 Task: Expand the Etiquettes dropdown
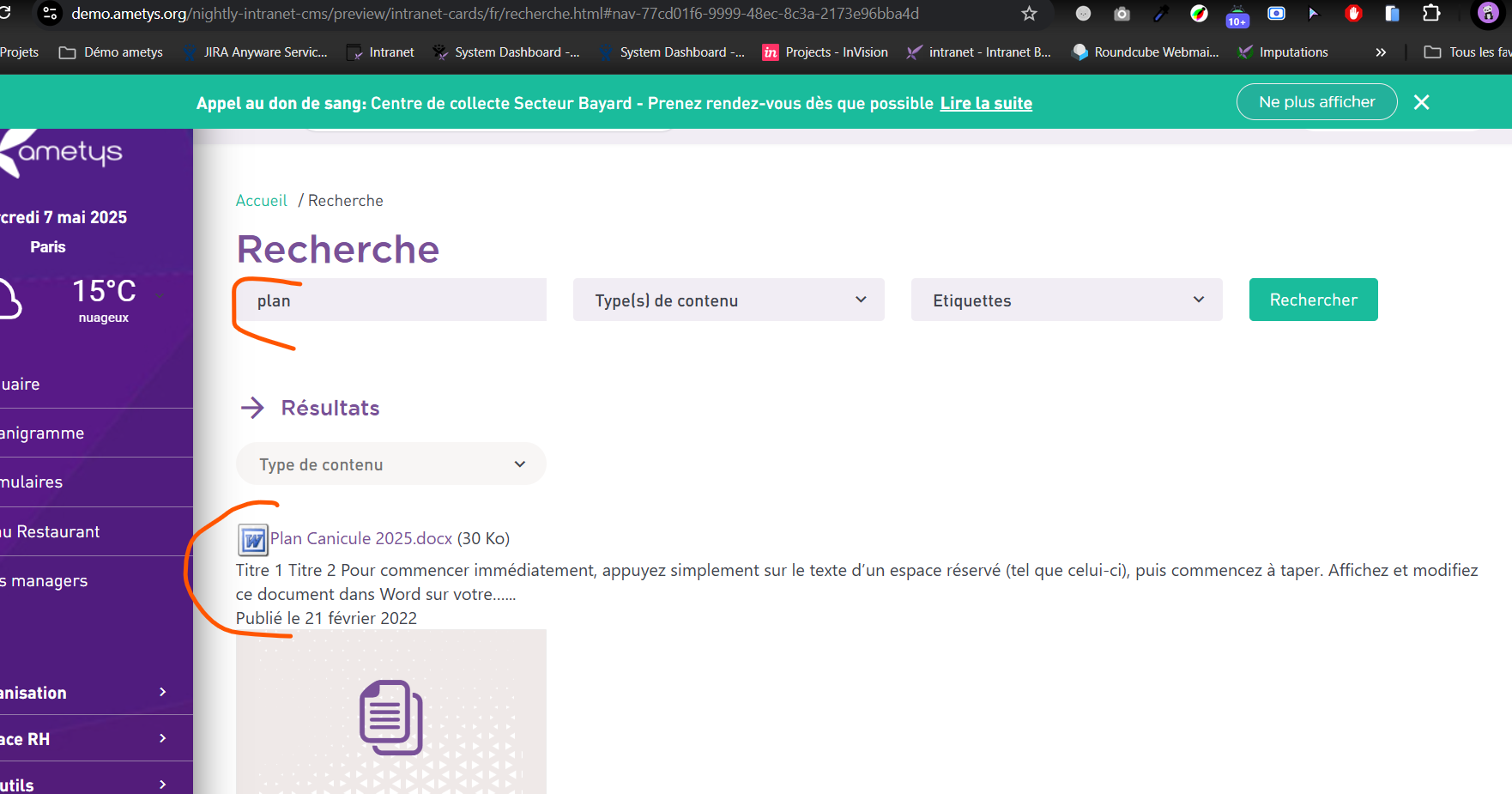pos(1067,300)
